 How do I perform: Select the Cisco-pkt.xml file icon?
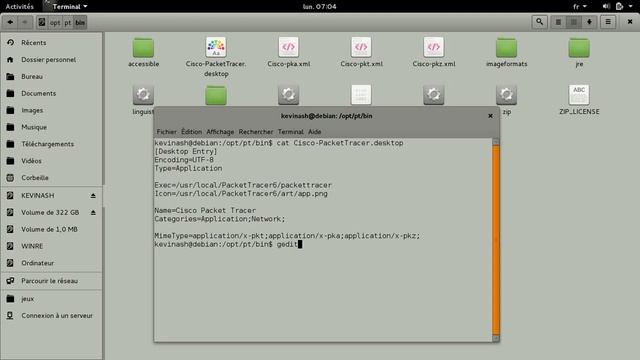(361, 47)
